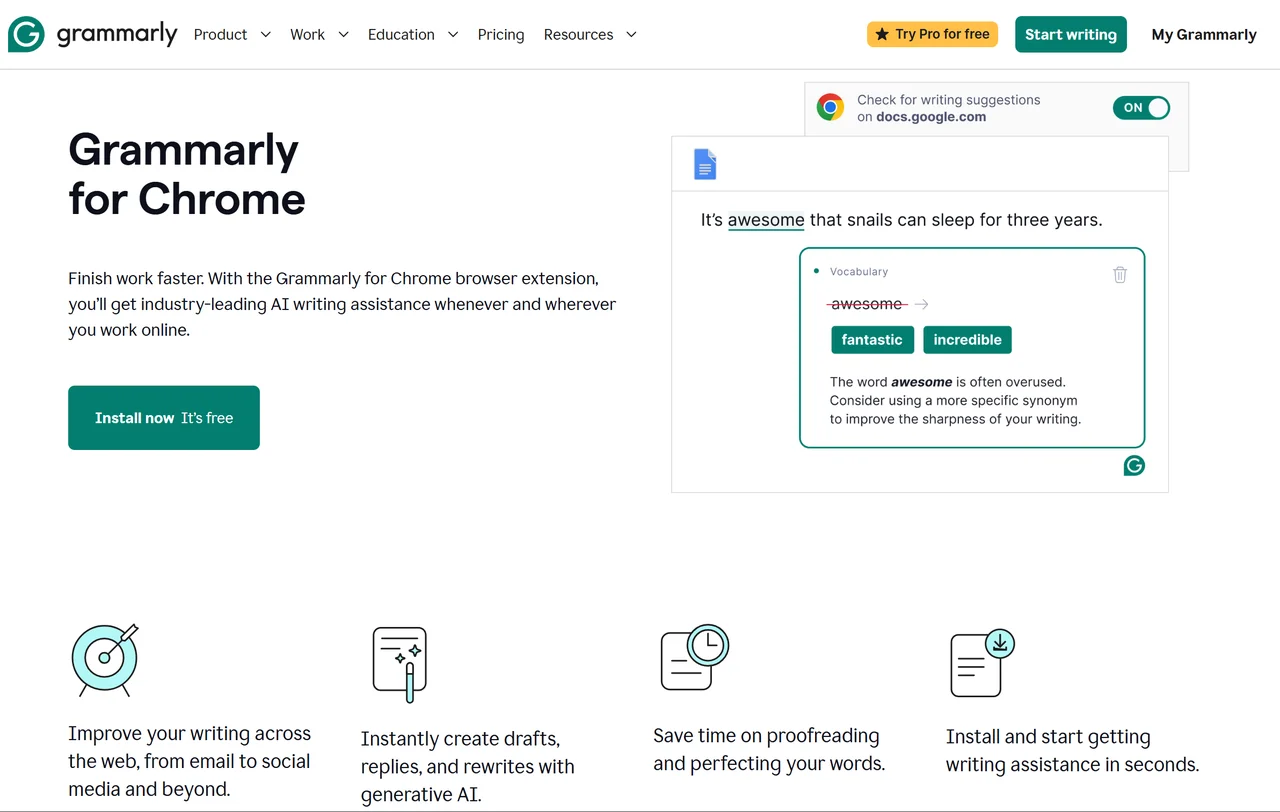Viewport: 1280px width, 812px height.
Task: Click the clock proofreading icon
Action: coord(693,657)
